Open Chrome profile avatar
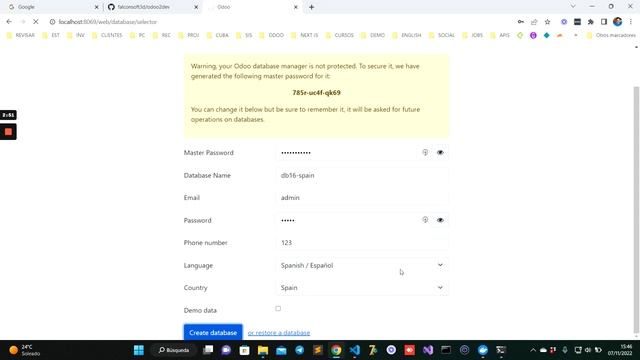Image resolution: width=640 pixels, height=360 pixels. [x=618, y=22]
